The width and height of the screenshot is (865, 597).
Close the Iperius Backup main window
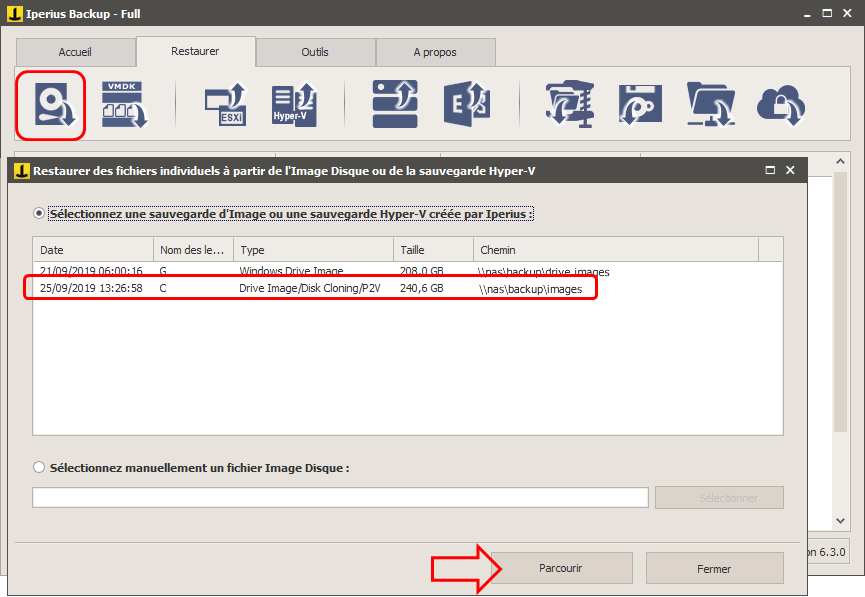click(847, 13)
